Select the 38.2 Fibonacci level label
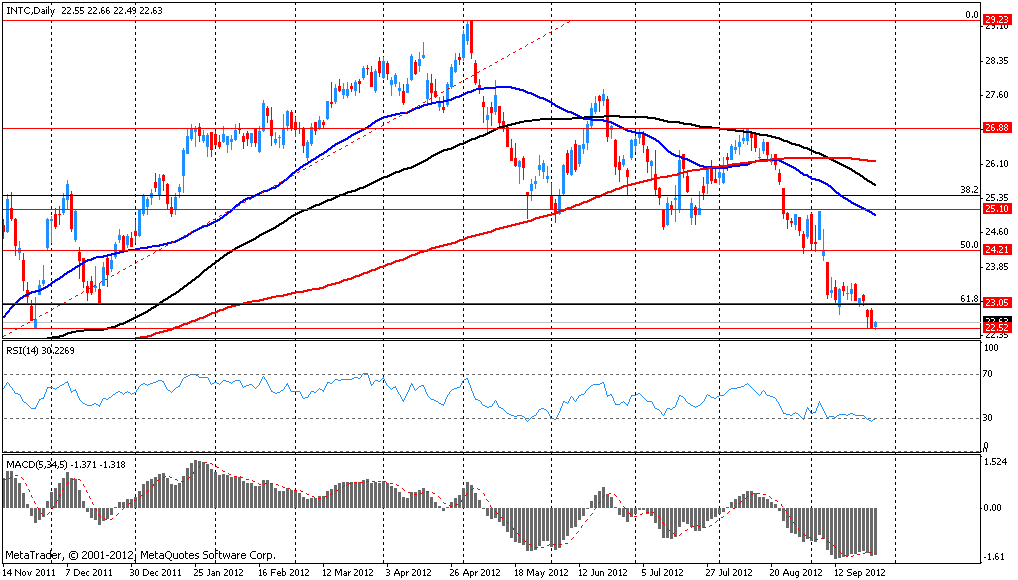1018x580 pixels. tap(967, 189)
